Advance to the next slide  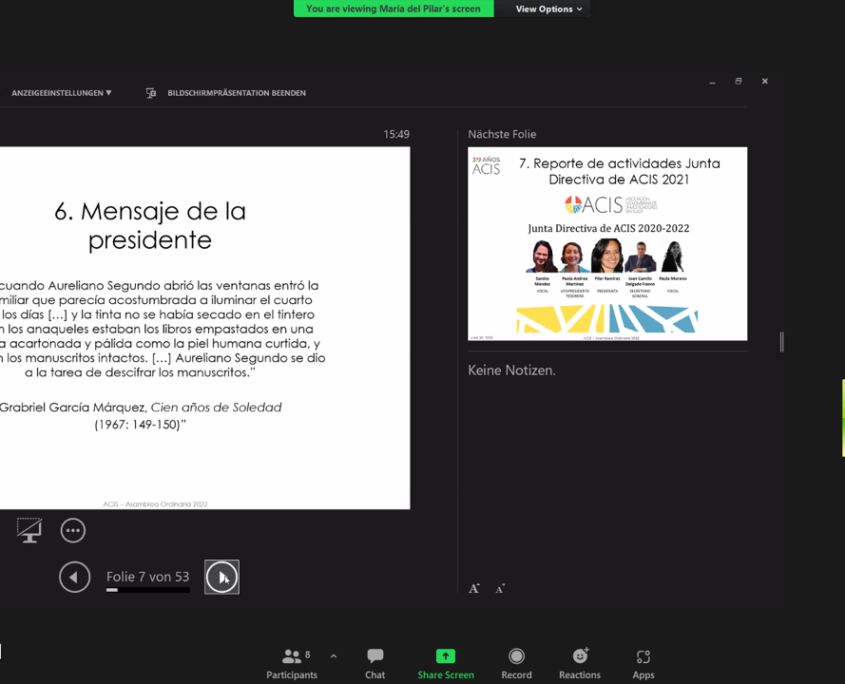pos(222,577)
